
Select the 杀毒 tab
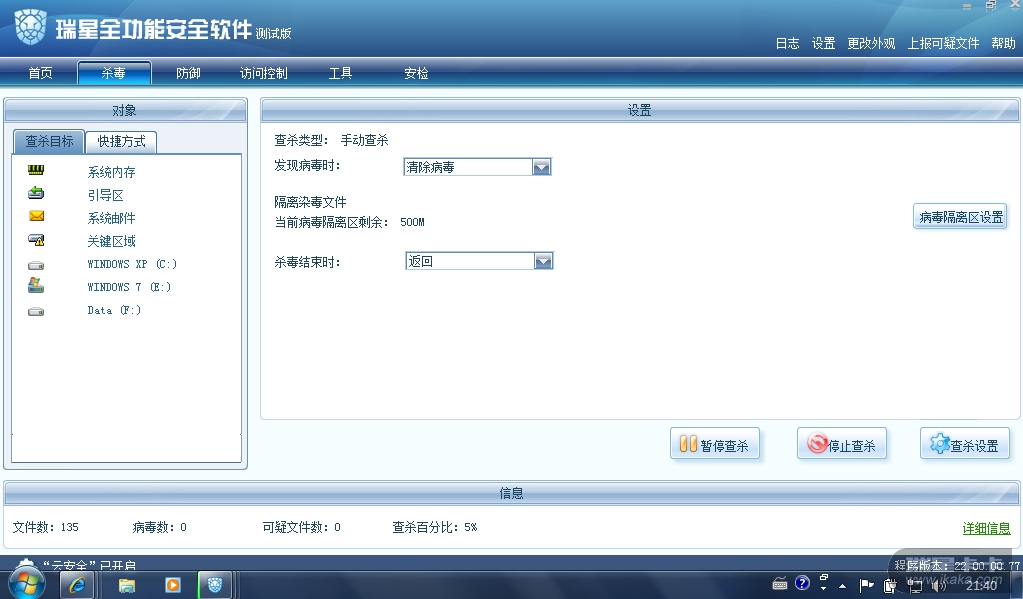click(114, 73)
